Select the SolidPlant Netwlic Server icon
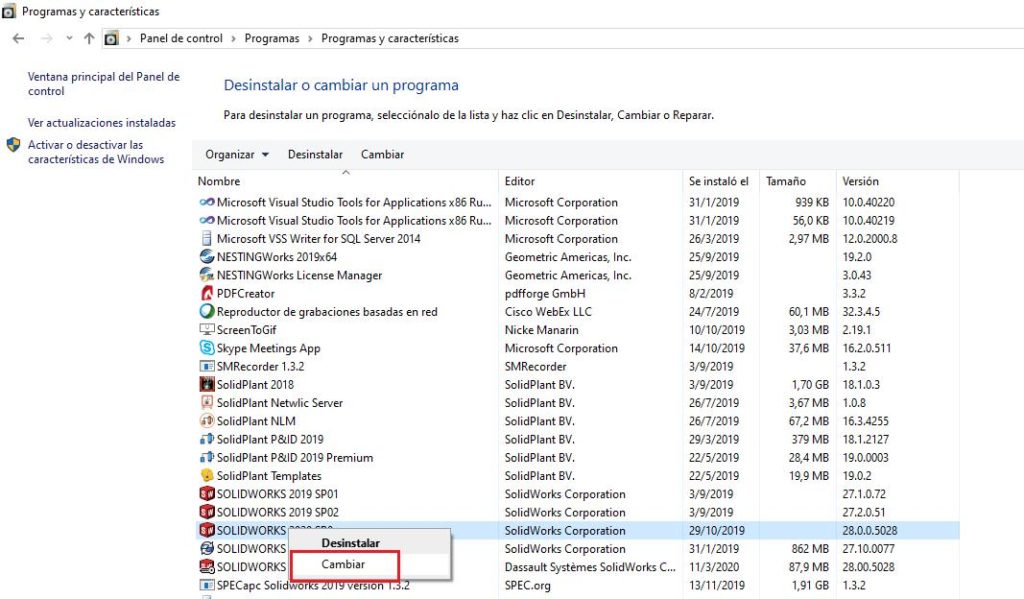 207,402
